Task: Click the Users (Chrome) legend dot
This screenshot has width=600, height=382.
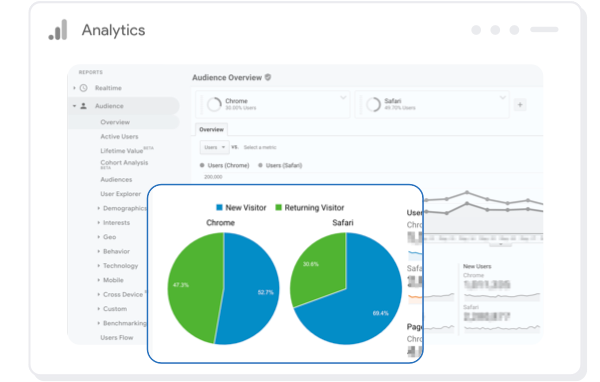Action: point(202,165)
